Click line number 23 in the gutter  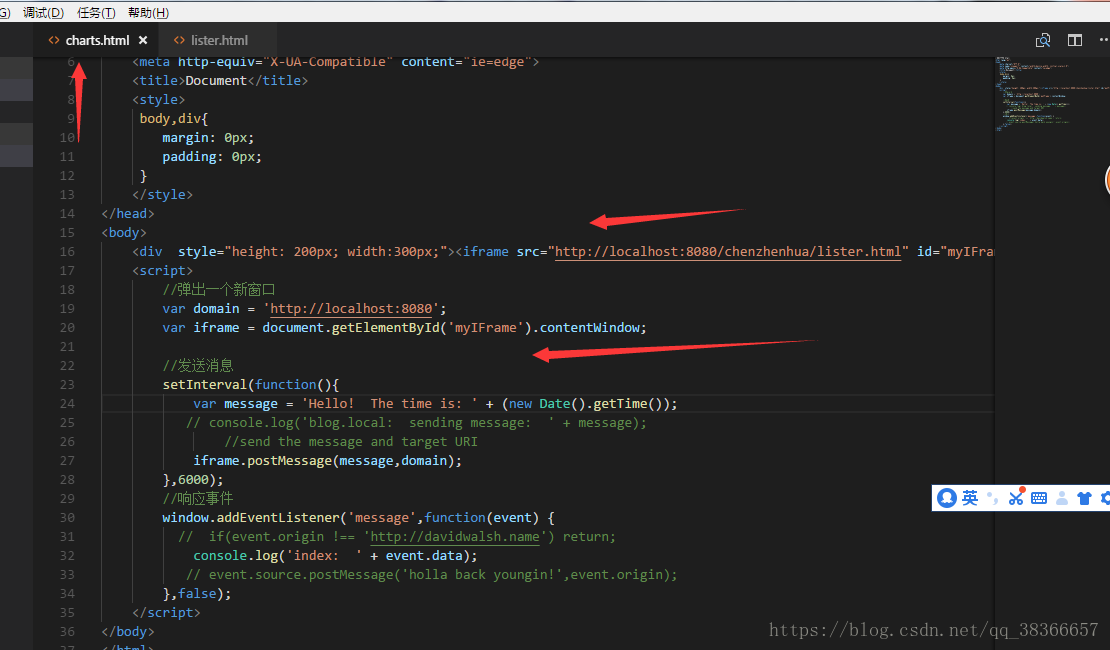pyautogui.click(x=66, y=384)
